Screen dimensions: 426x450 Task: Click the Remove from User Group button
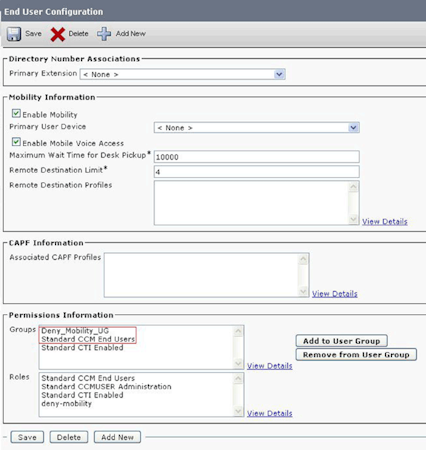click(356, 354)
